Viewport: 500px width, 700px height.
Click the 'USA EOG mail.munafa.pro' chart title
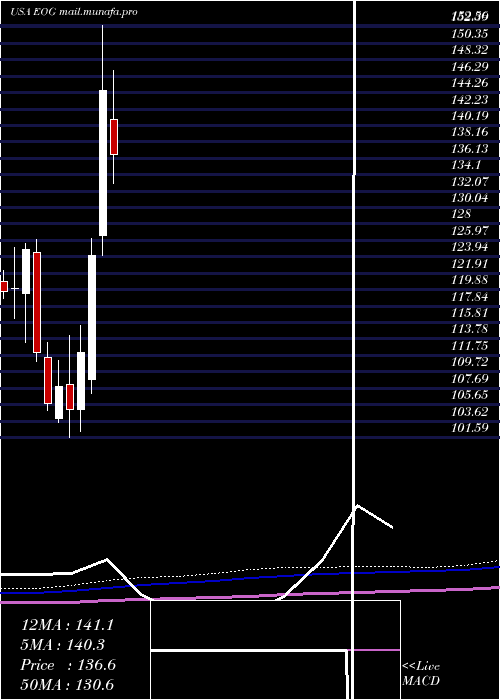74,12
